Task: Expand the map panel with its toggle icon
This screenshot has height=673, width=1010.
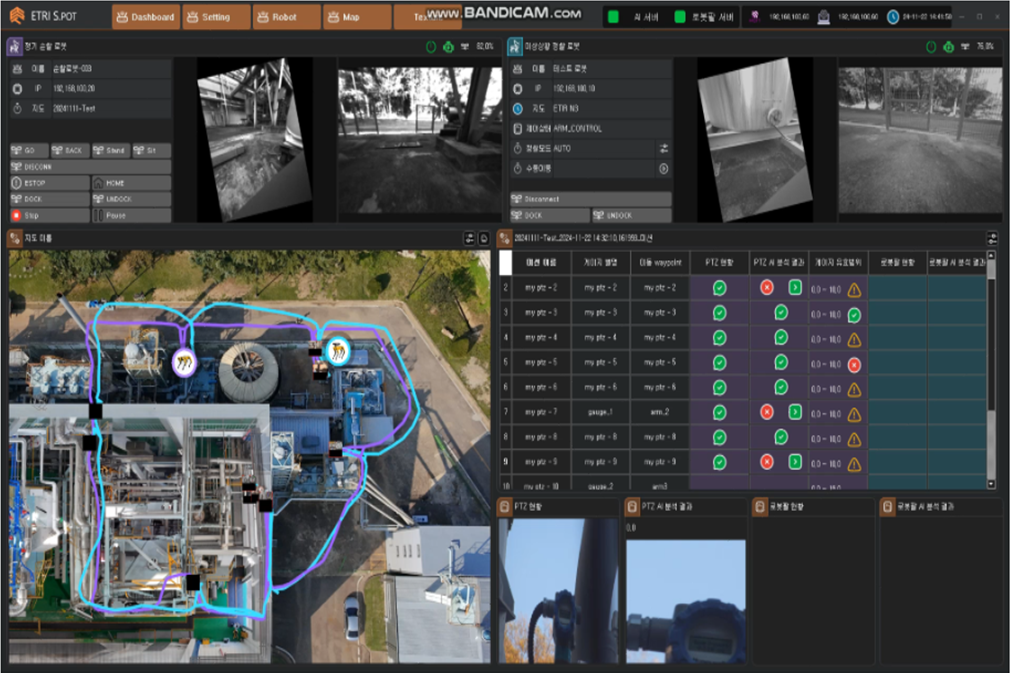Action: [470, 239]
